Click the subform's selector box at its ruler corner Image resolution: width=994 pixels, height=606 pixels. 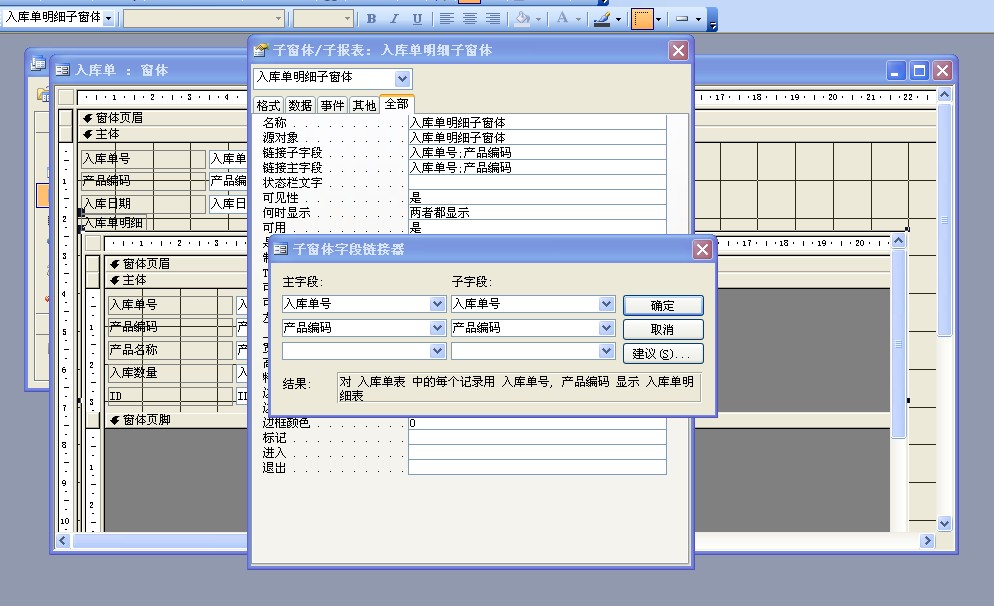[93, 243]
